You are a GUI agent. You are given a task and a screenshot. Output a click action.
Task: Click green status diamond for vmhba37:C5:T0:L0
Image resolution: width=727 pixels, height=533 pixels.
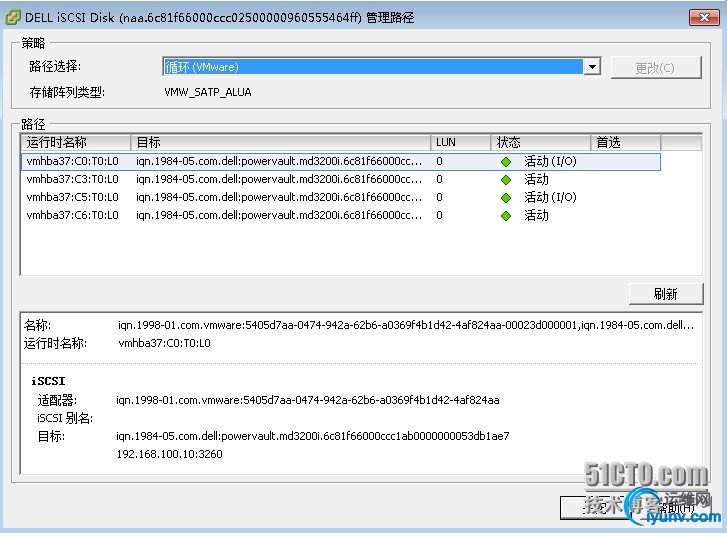coord(506,198)
